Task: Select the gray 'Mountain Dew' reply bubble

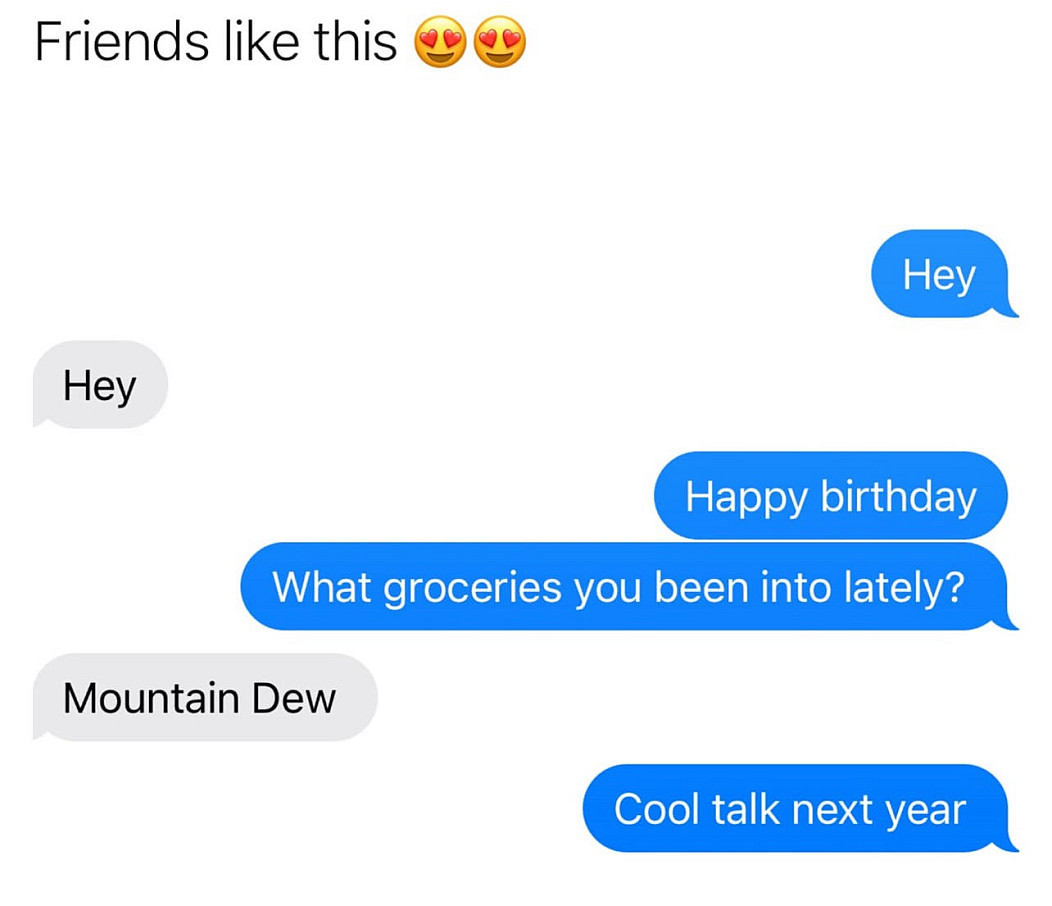Action: (x=205, y=697)
